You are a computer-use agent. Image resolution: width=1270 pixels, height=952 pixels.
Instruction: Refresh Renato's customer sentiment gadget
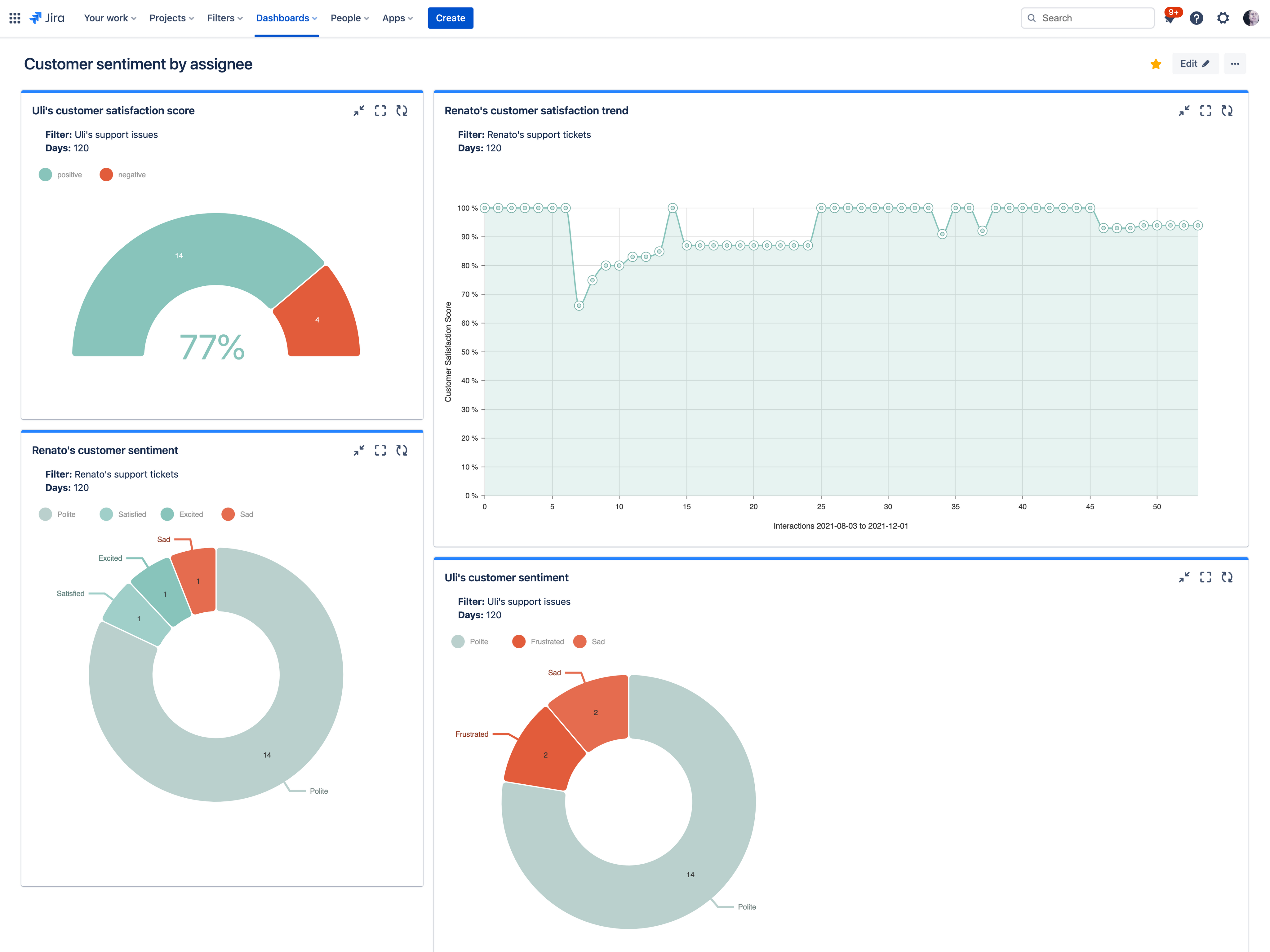pos(402,451)
